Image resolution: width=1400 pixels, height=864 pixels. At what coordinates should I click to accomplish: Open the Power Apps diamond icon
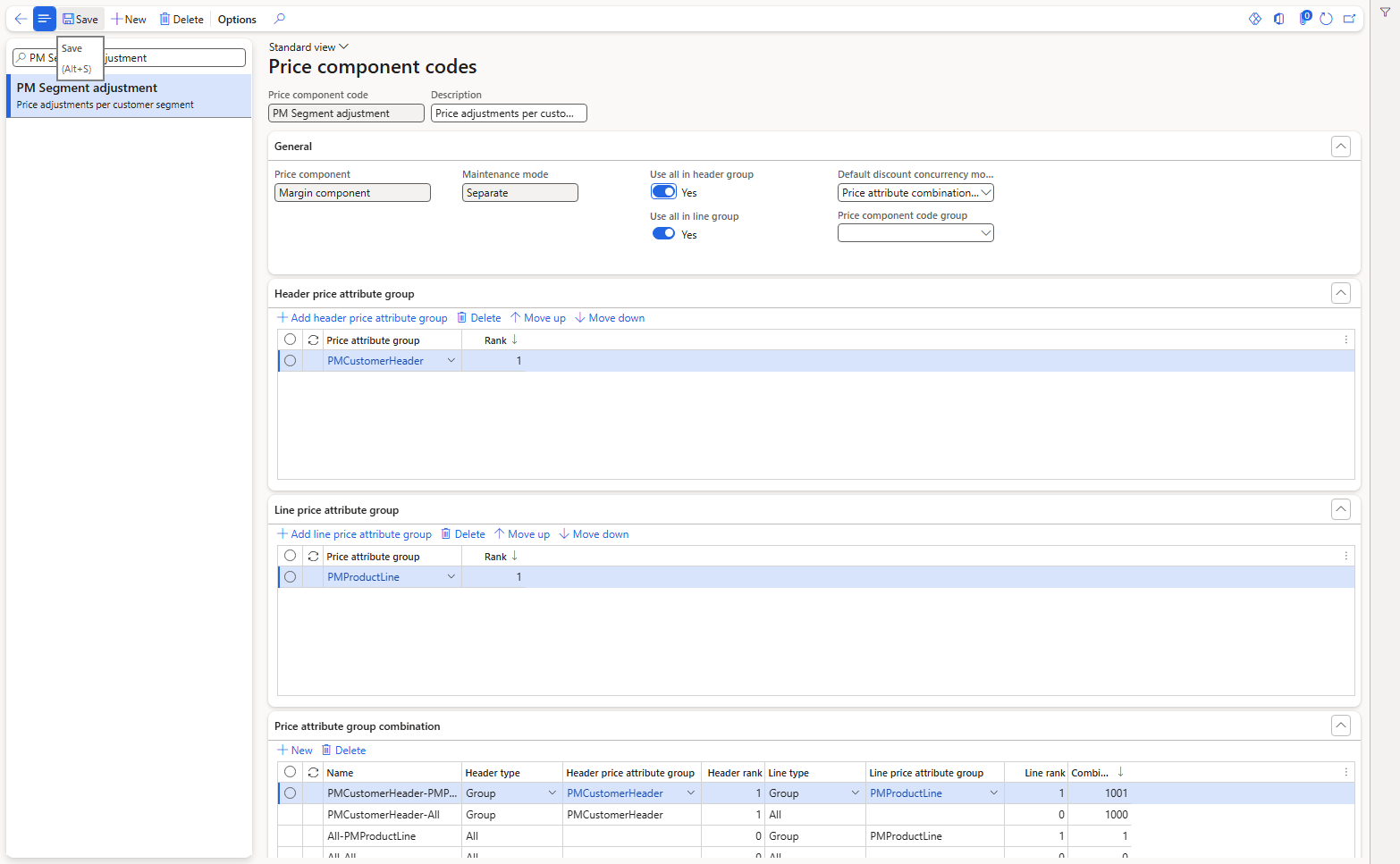click(1255, 19)
